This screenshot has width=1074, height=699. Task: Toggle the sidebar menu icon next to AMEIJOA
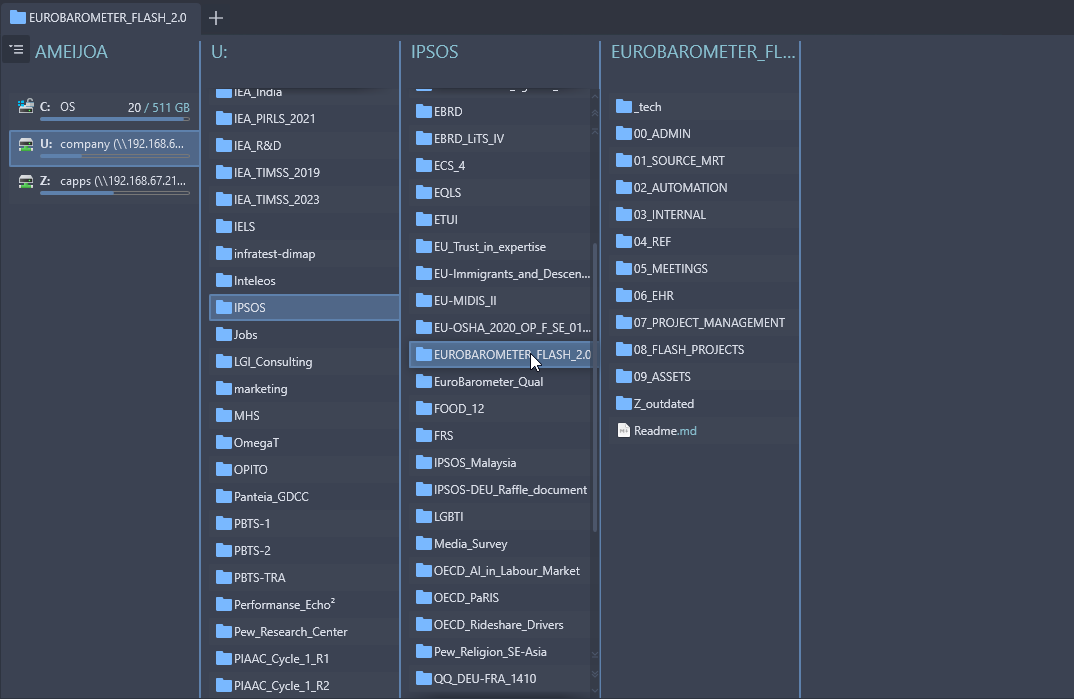point(16,49)
